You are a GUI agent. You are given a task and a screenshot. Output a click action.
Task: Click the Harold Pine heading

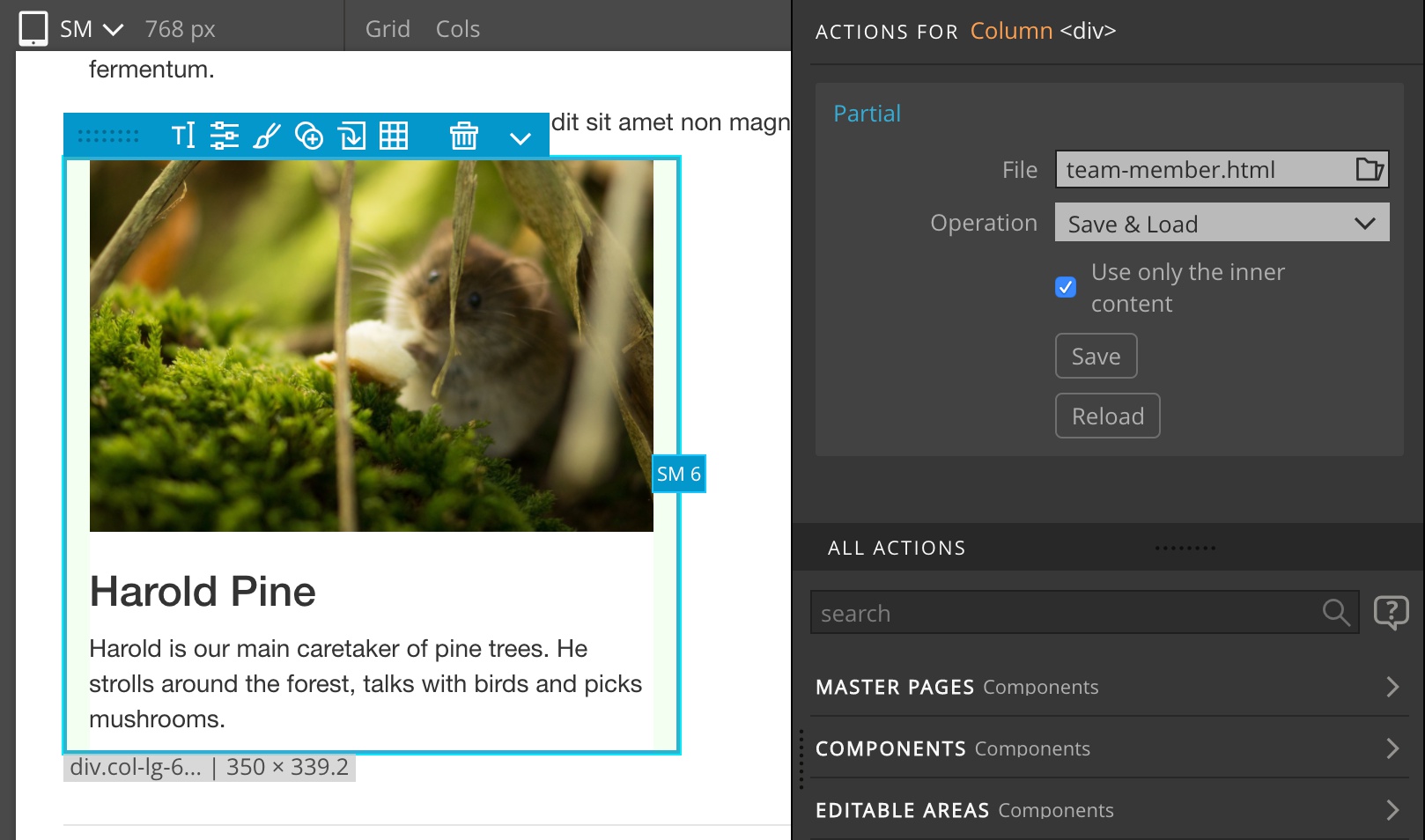203,591
